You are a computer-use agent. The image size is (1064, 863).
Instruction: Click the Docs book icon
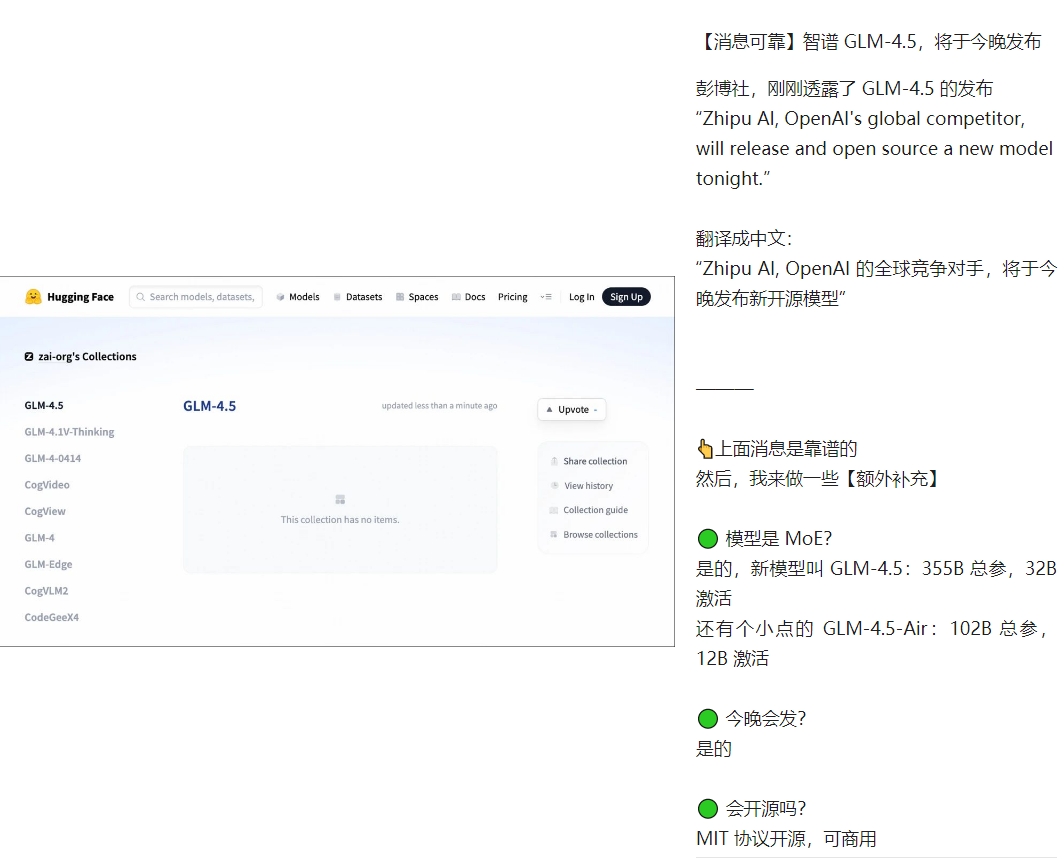(456, 297)
